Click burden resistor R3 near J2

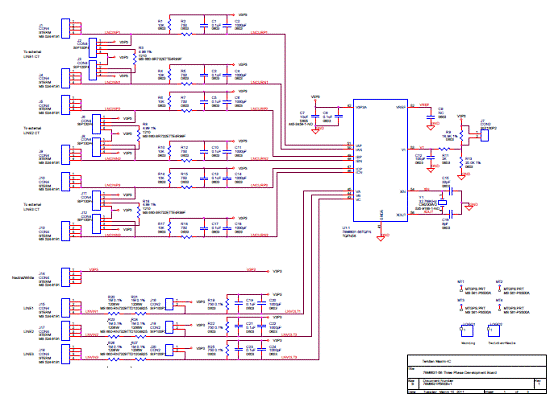coord(135,59)
